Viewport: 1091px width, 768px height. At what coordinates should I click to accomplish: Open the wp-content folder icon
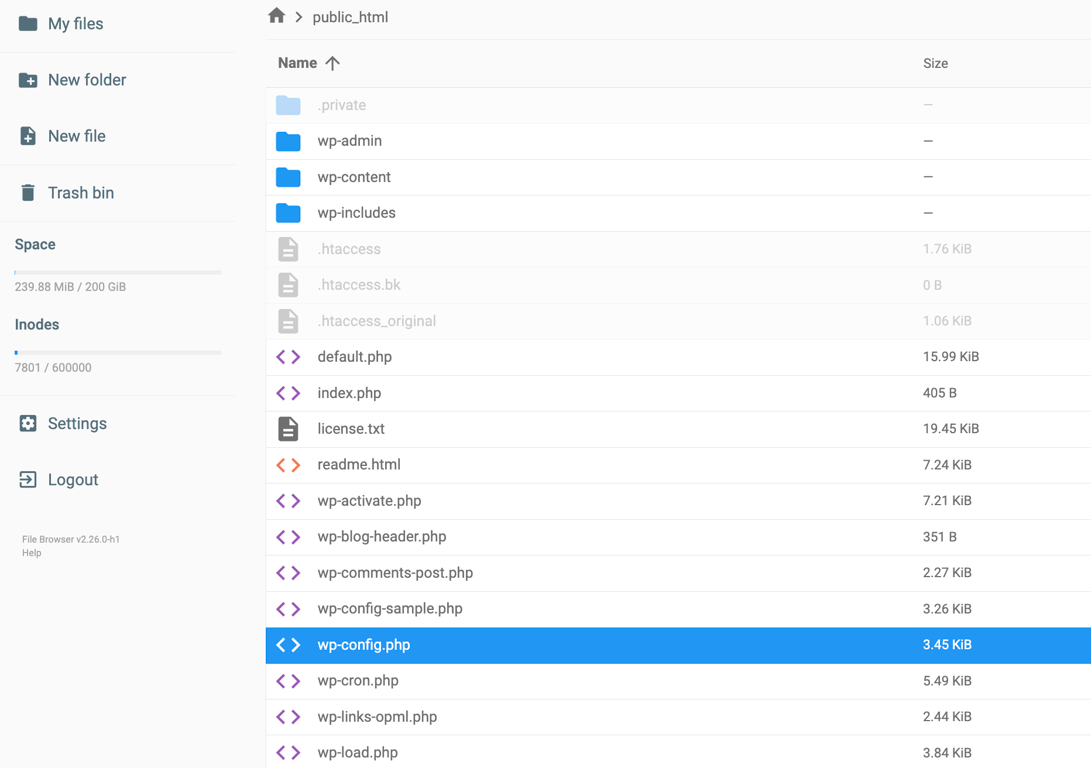(x=287, y=176)
